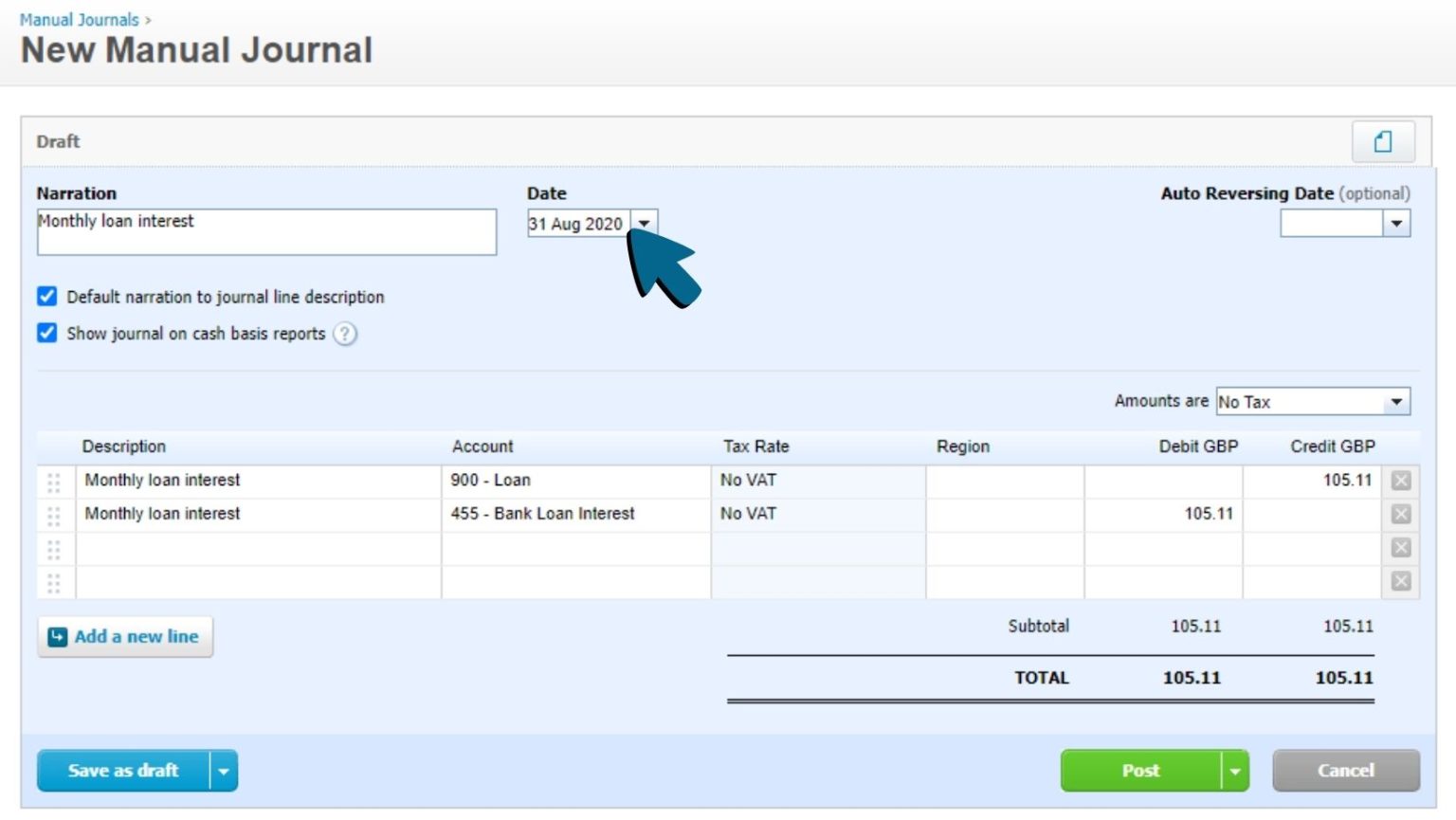
Task: Open the Amounts are No Tax dropdown
Action: point(1395,401)
